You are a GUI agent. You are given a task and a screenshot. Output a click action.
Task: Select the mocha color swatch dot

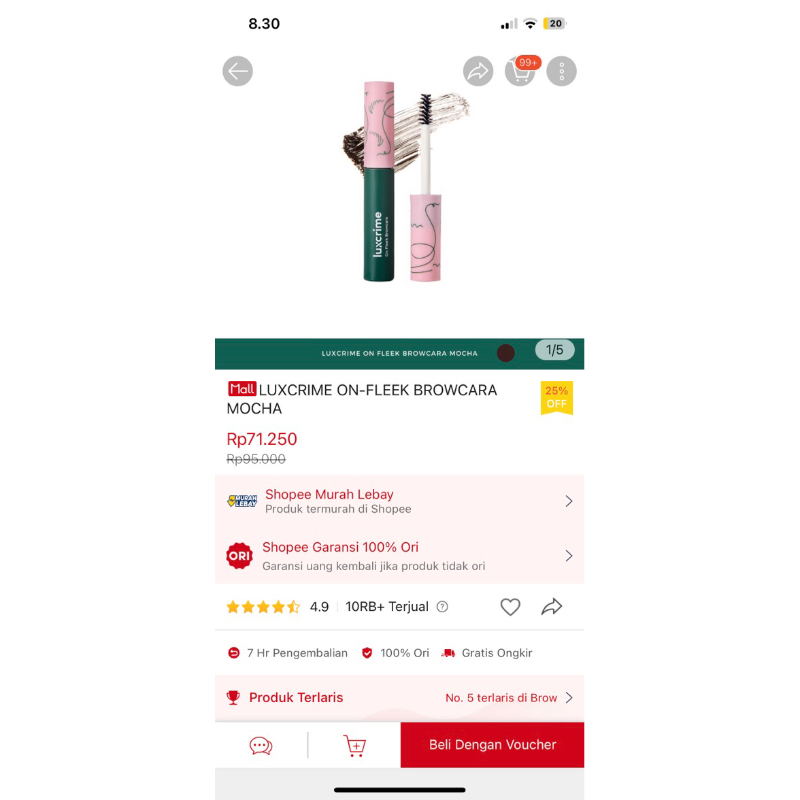[506, 353]
